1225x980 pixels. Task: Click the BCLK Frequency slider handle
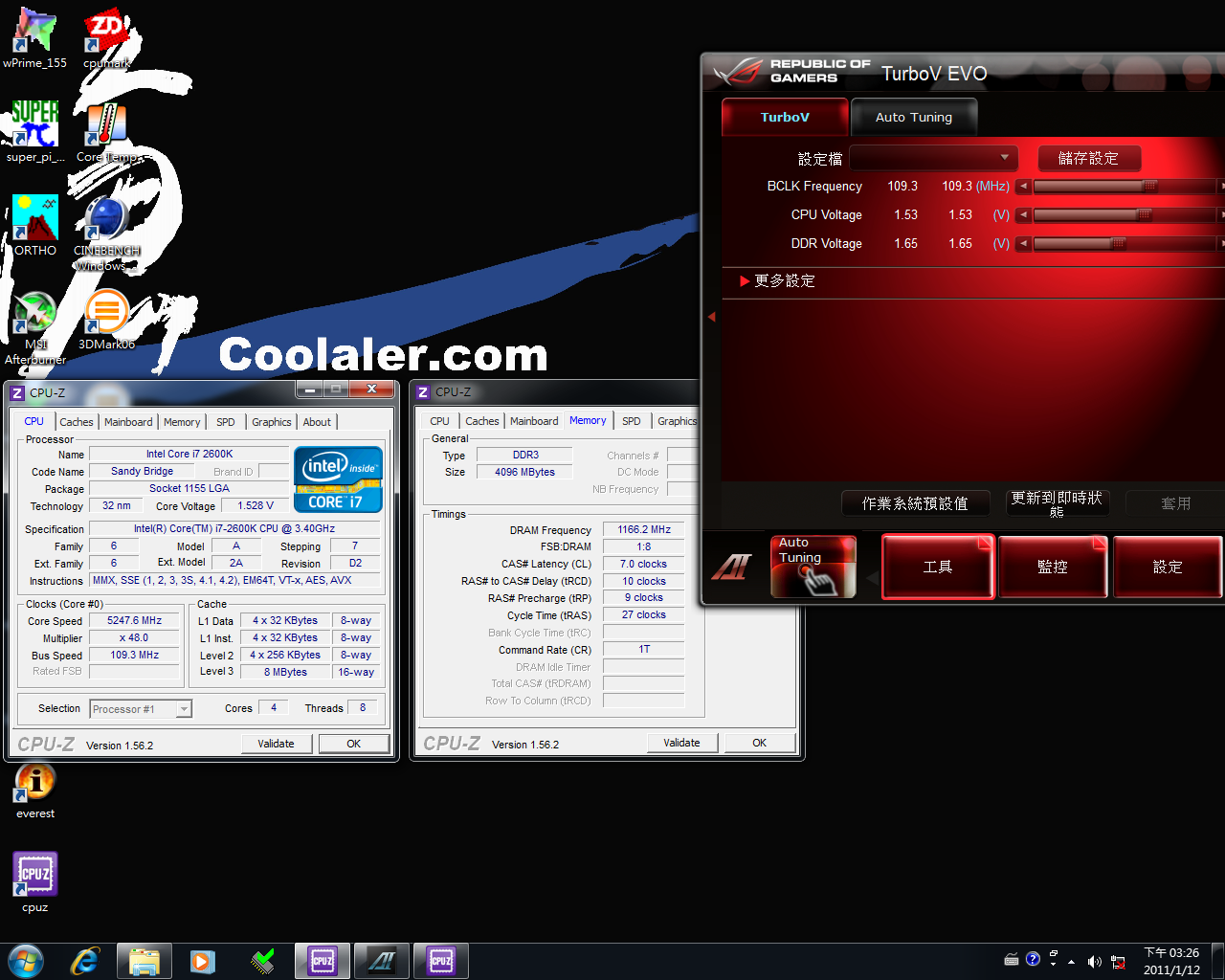(x=1150, y=186)
